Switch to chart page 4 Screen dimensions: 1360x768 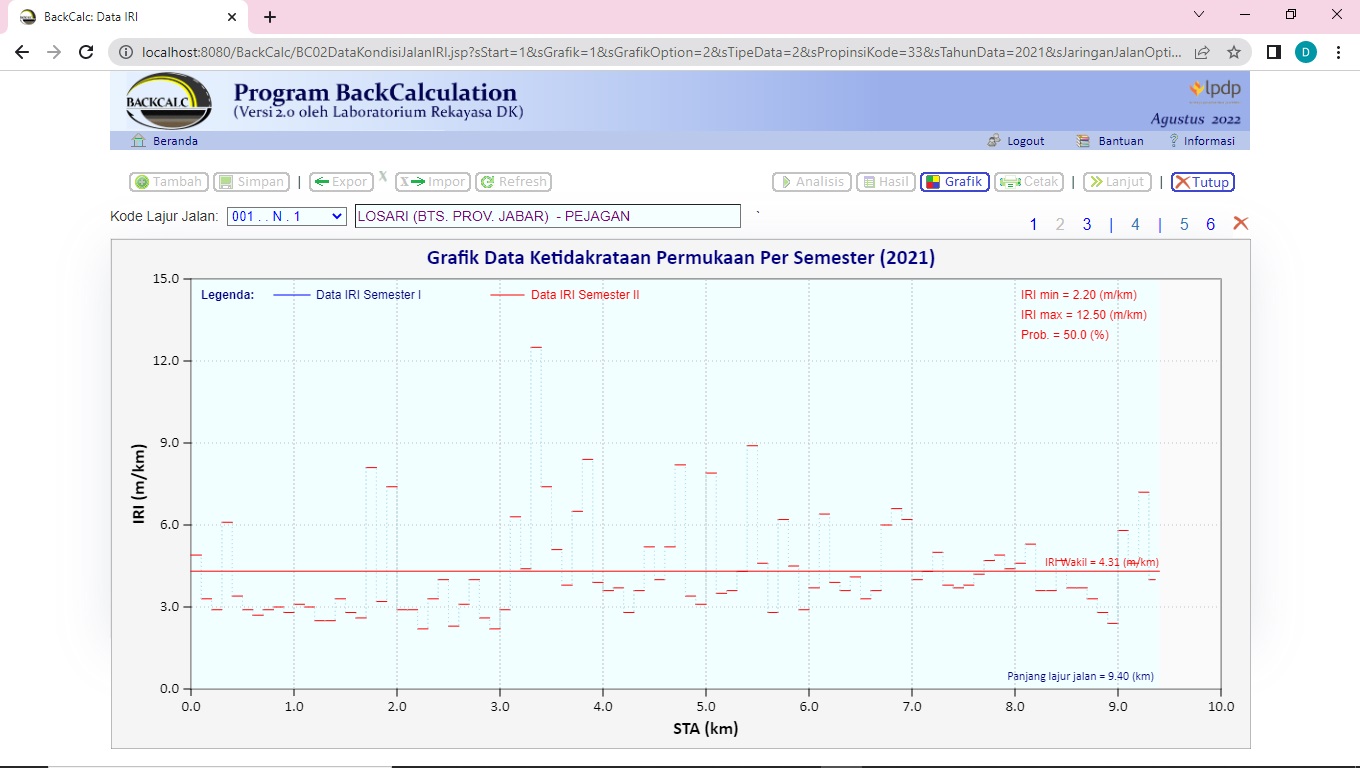click(x=1135, y=224)
